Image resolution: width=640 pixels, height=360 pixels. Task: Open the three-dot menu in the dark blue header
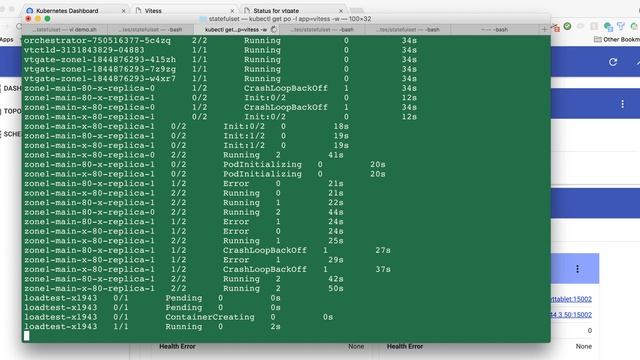(622, 104)
